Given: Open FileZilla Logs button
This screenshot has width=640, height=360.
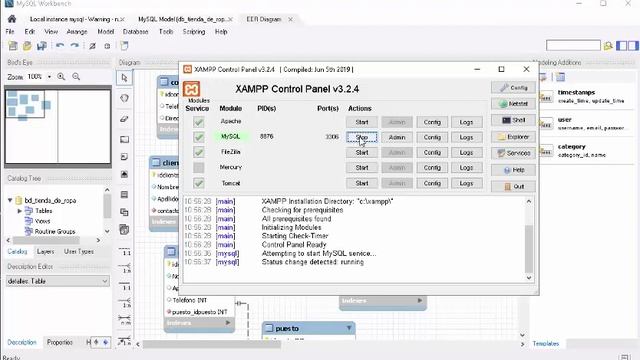Looking at the screenshot, I should tap(466, 153).
